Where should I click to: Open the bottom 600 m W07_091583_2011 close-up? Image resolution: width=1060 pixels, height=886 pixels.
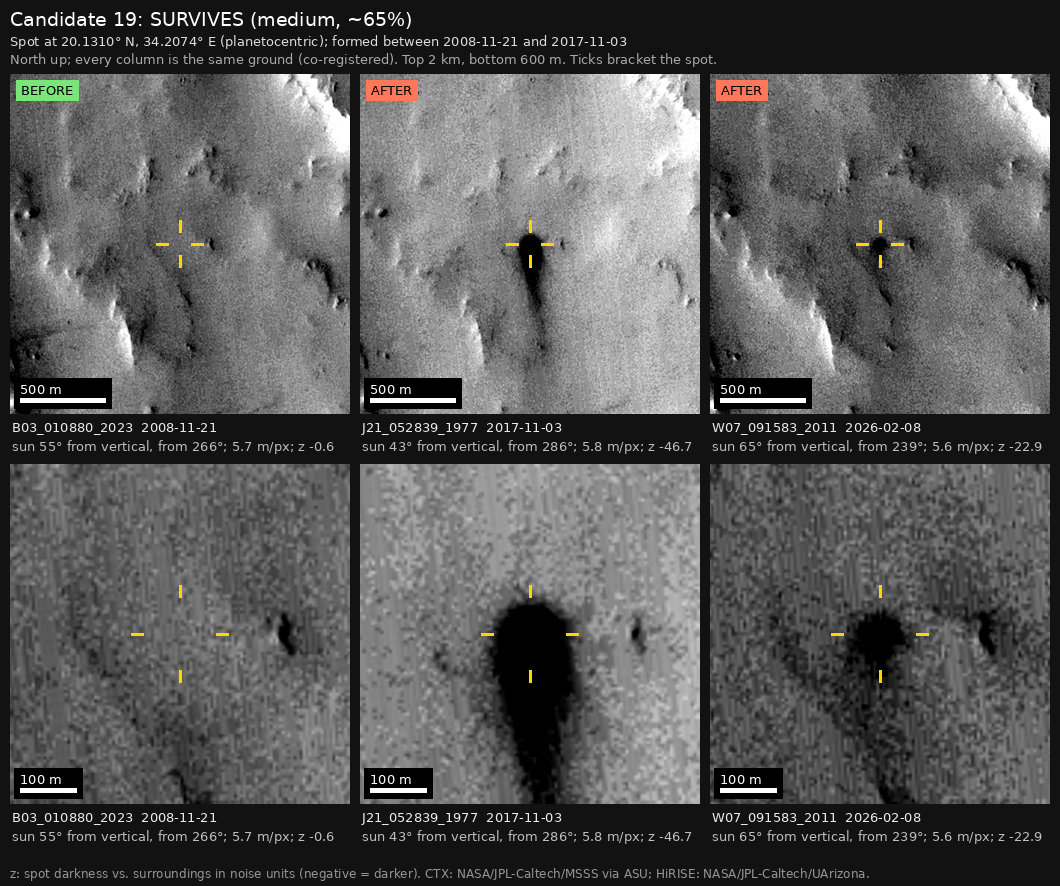coord(880,634)
